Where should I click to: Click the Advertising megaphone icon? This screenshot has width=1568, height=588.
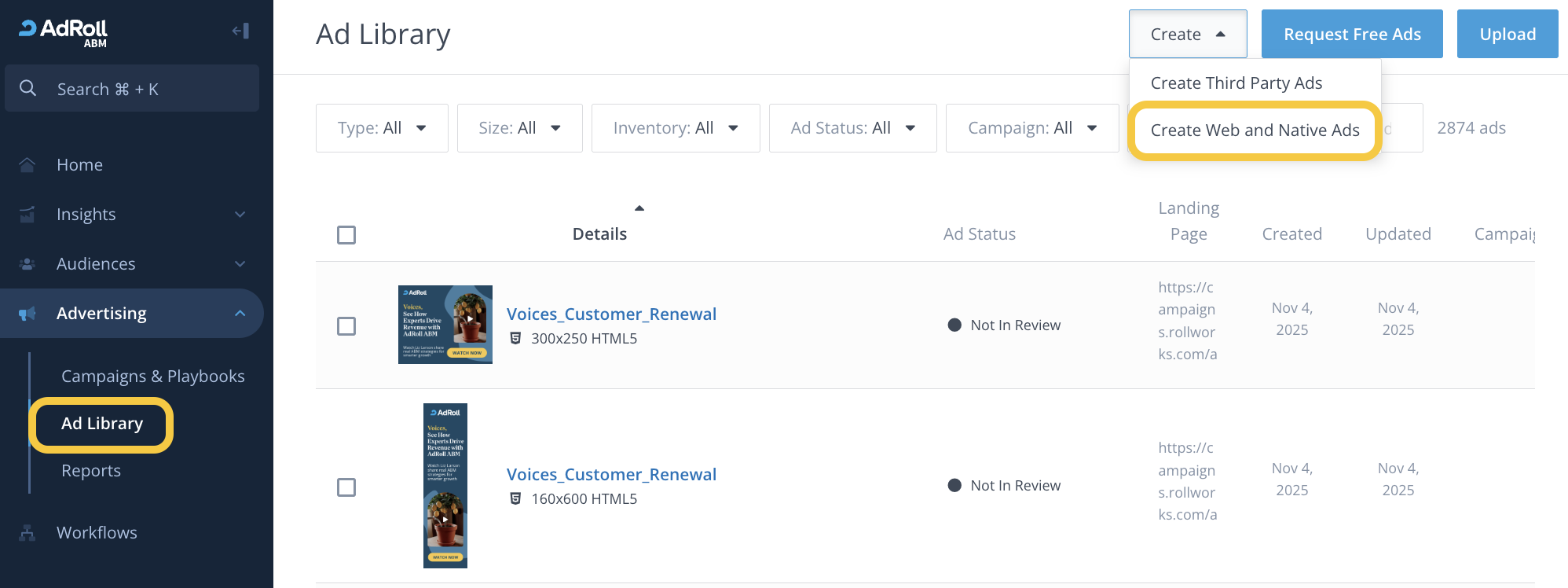pos(27,314)
